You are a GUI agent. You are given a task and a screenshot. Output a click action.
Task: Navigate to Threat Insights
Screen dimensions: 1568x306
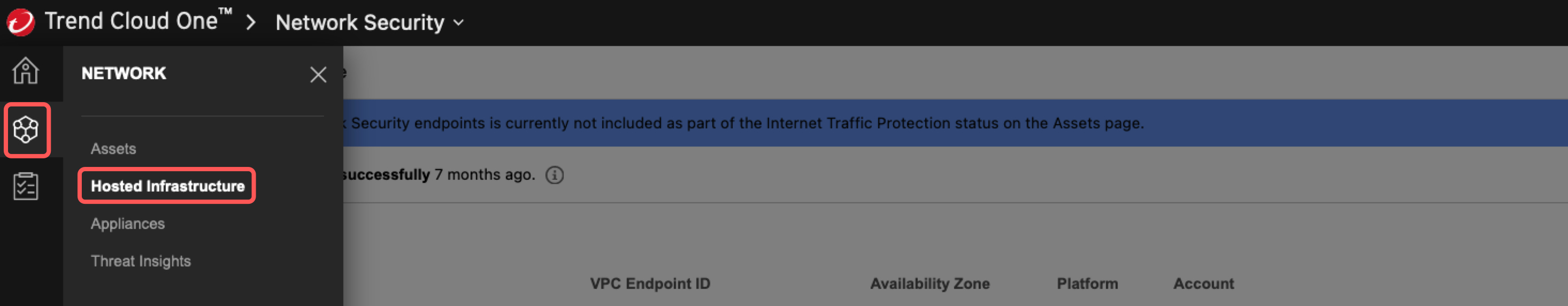(141, 261)
